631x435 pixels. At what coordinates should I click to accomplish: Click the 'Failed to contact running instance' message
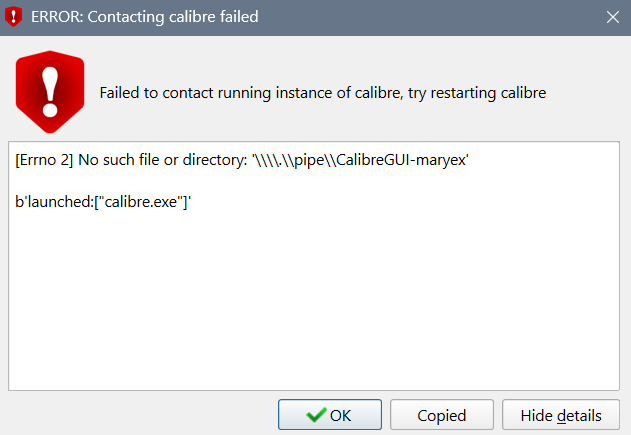(x=322, y=93)
